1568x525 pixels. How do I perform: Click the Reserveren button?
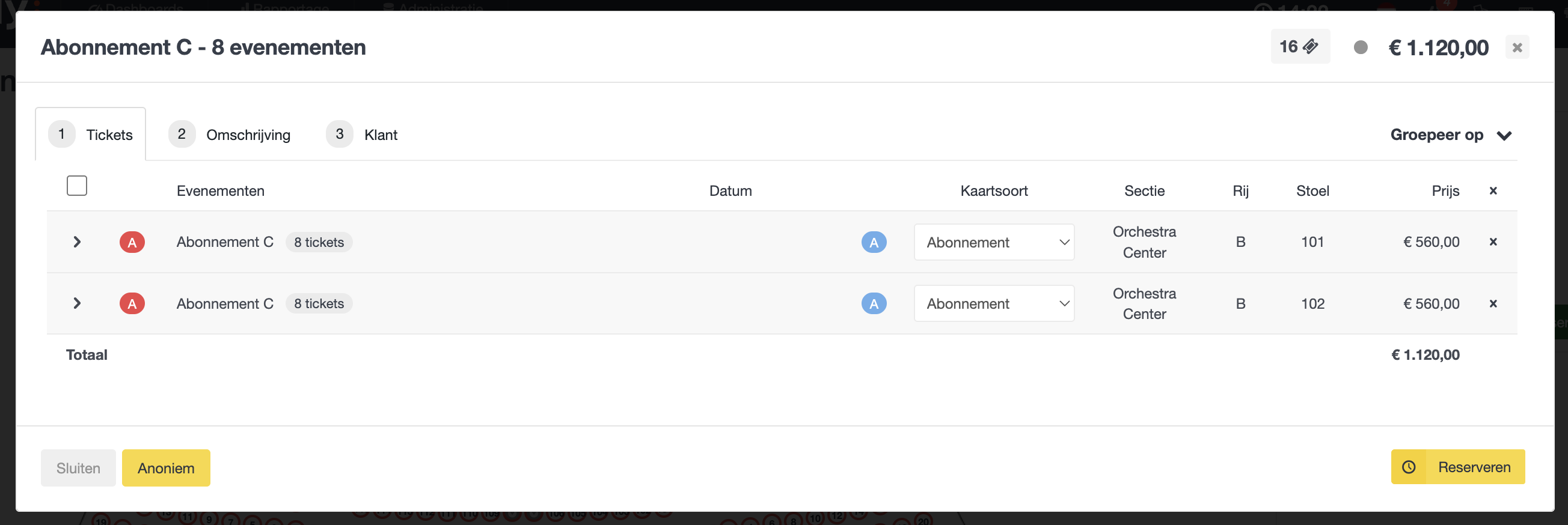[x=1458, y=467]
